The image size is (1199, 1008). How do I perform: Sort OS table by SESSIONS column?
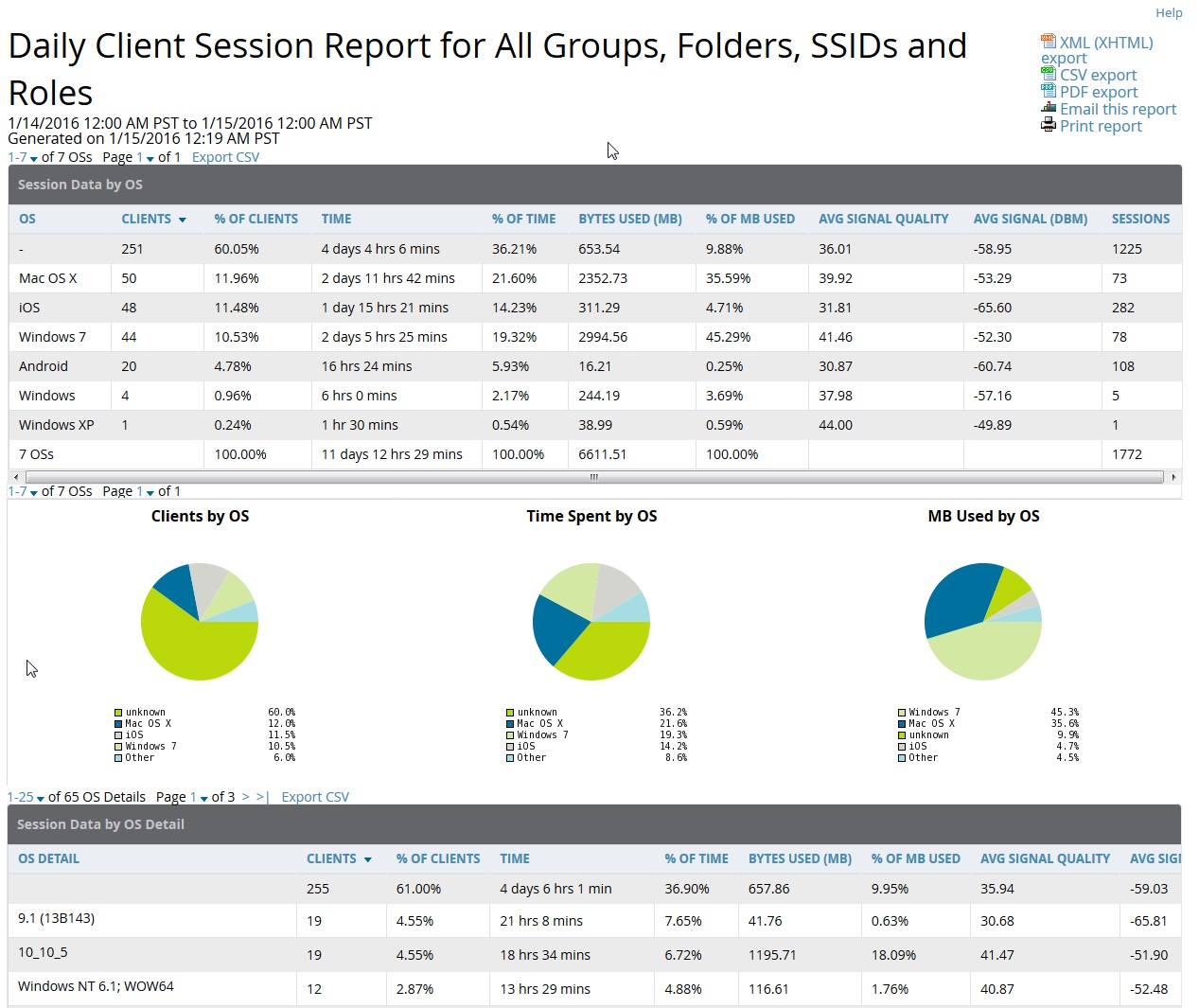coord(1140,219)
